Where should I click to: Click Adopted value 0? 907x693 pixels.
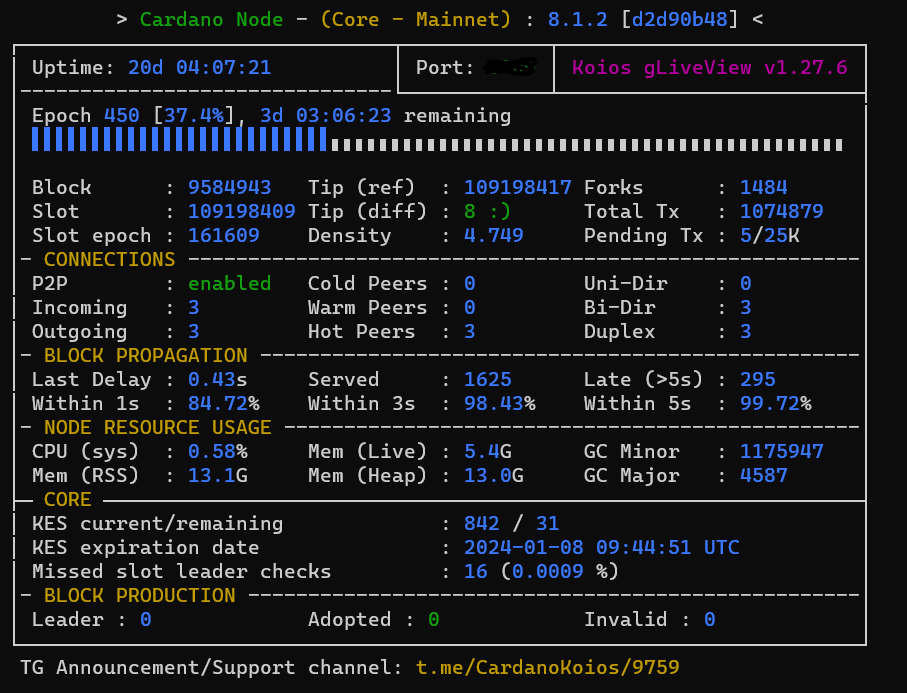(x=434, y=620)
